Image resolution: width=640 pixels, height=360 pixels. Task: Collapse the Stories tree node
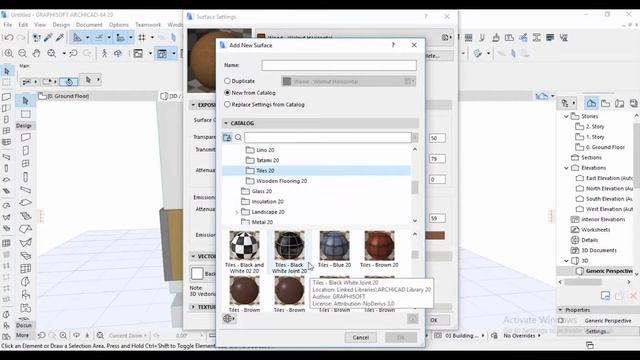(x=567, y=116)
